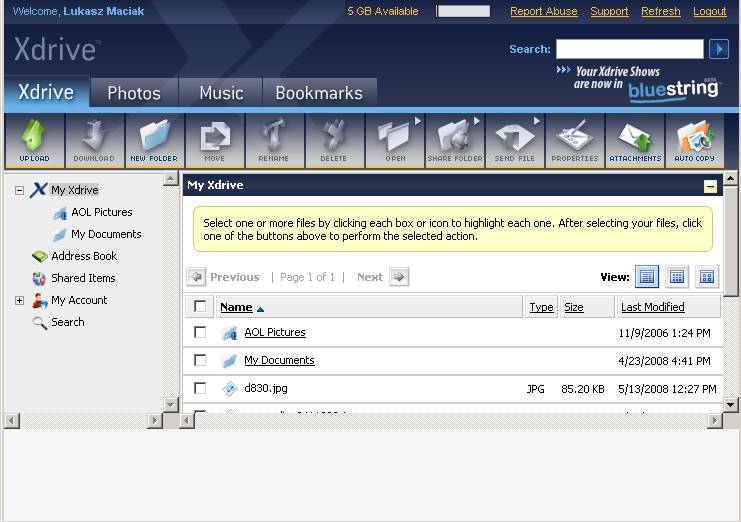Image resolution: width=741 pixels, height=522 pixels.
Task: Switch to the Photos tab
Action: pyautogui.click(x=134, y=93)
